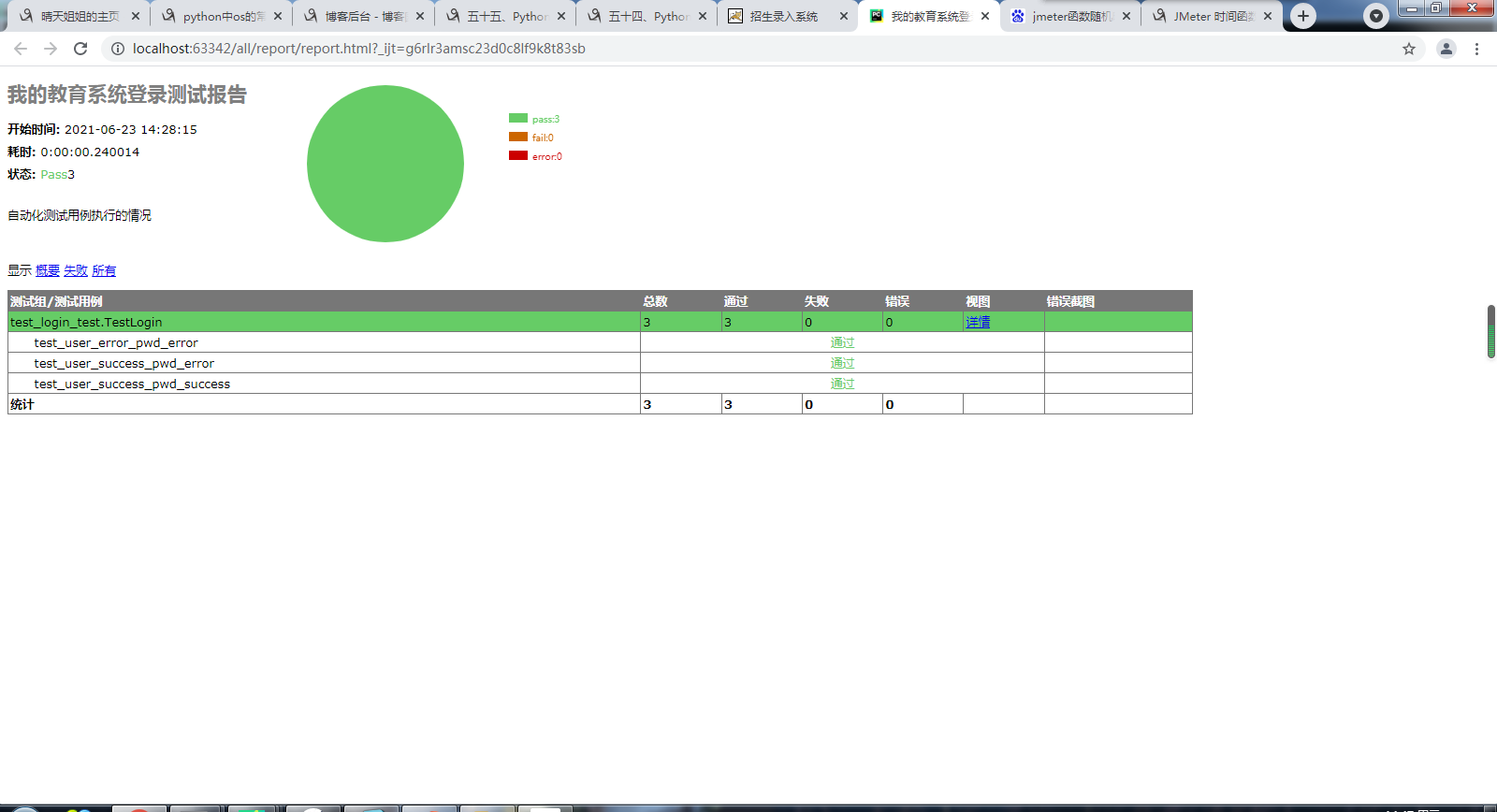Click 通过 result for test_user_error_pwd_error

pos(842,342)
